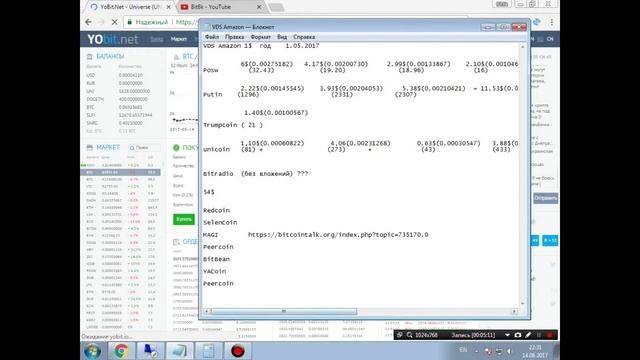Close the VDS Amazon Notepad window
Image resolution: width=640 pixels, height=360 pixels.
pos(519,27)
